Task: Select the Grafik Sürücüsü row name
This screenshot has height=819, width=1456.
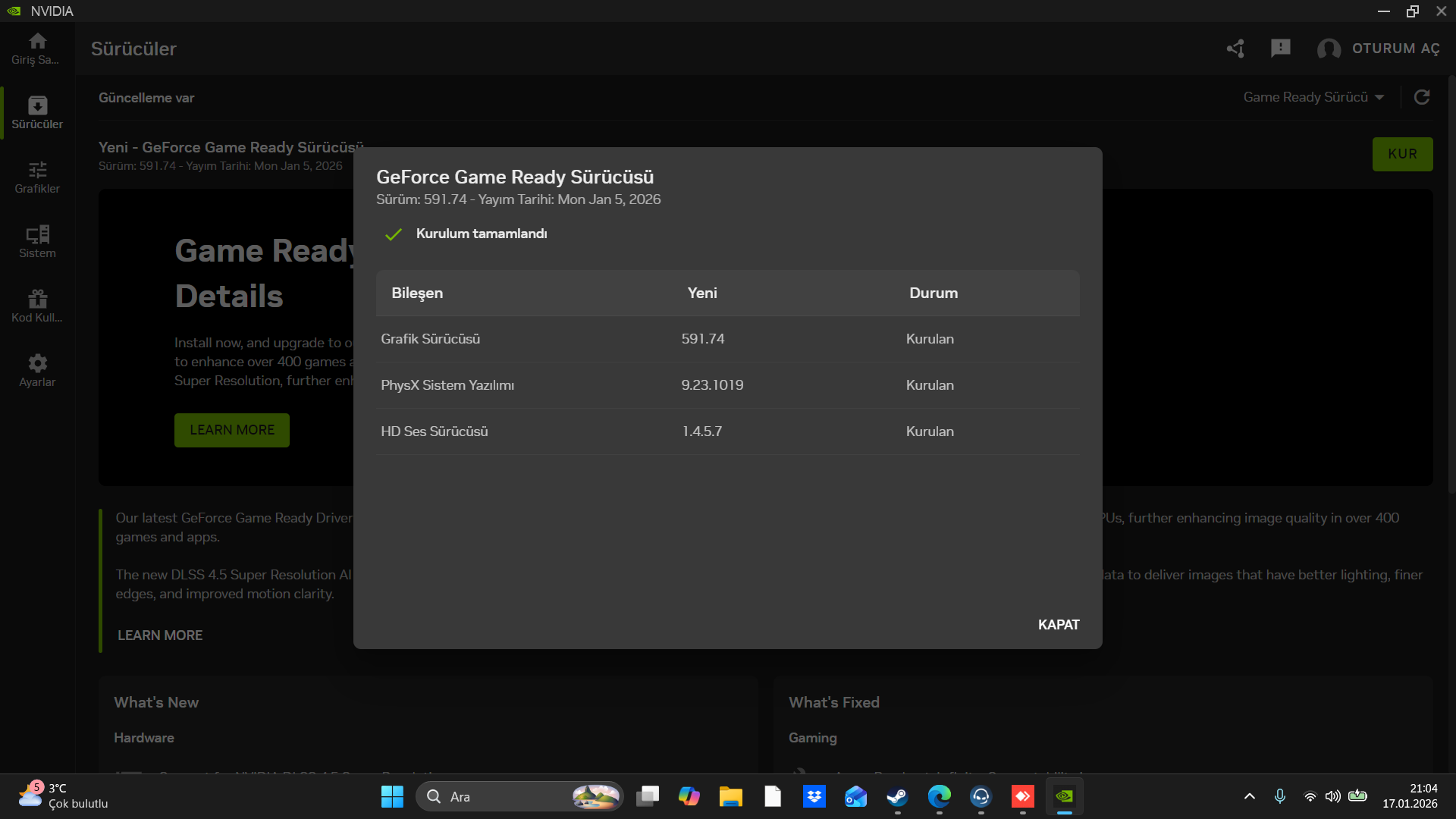Action: (x=430, y=339)
